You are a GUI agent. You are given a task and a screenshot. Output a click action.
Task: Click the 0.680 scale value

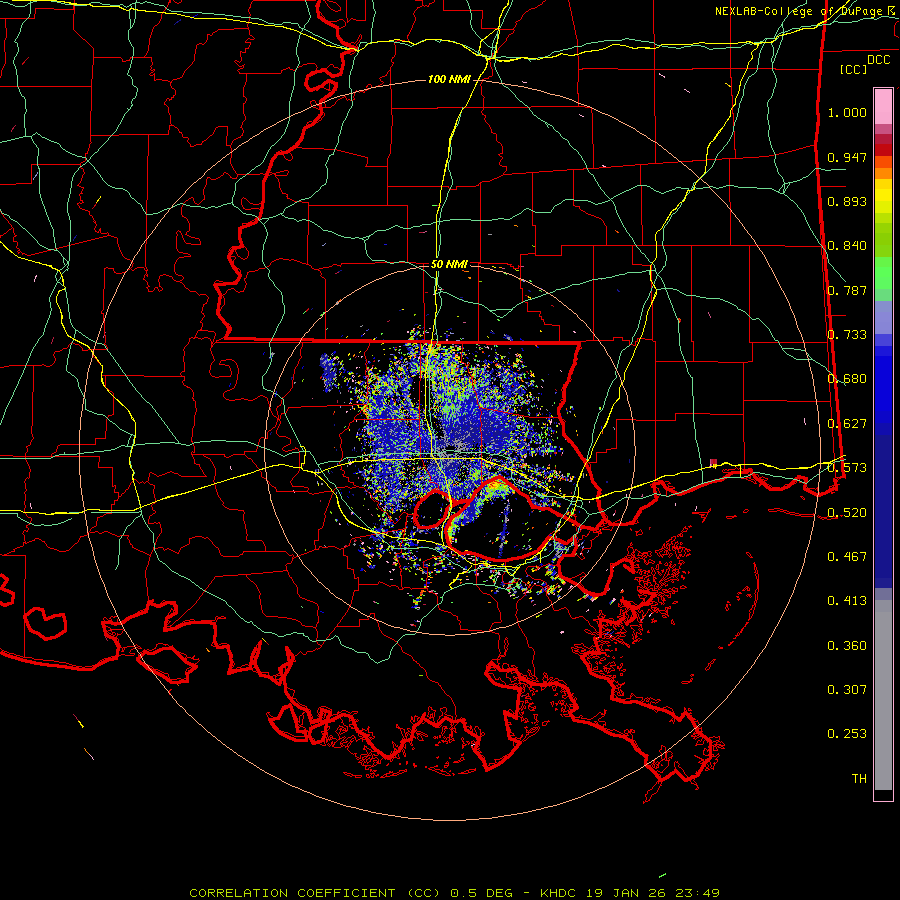(847, 379)
